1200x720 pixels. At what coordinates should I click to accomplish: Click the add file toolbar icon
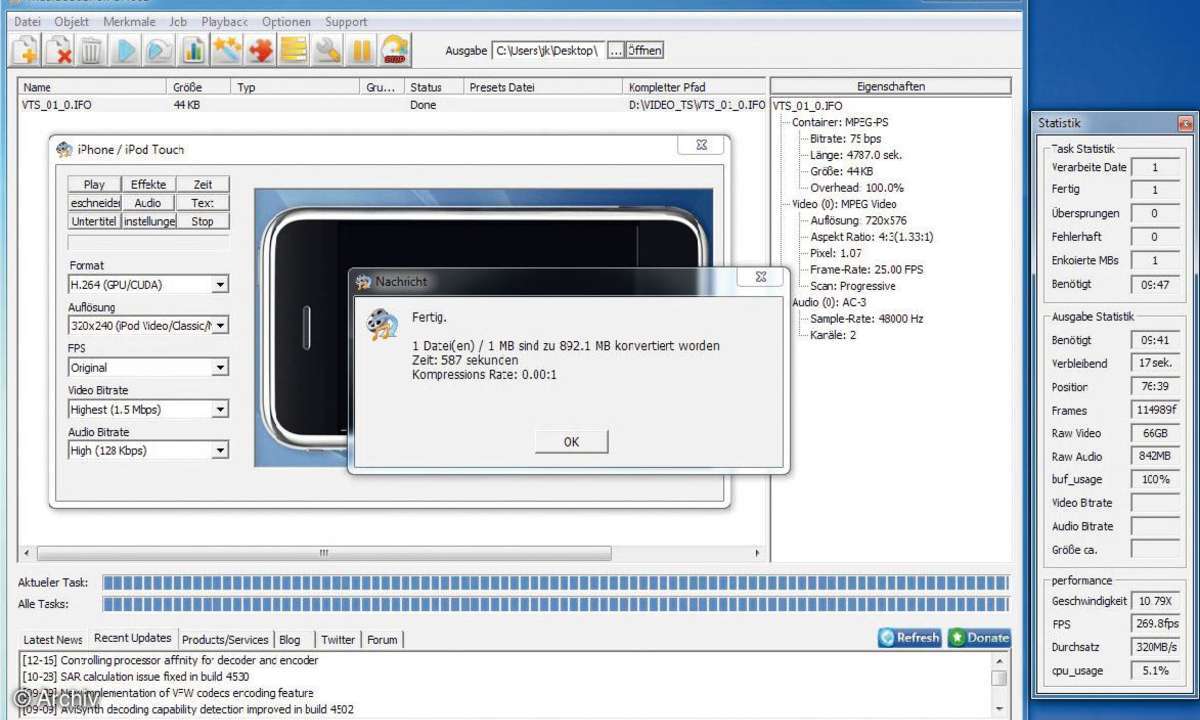(24, 50)
